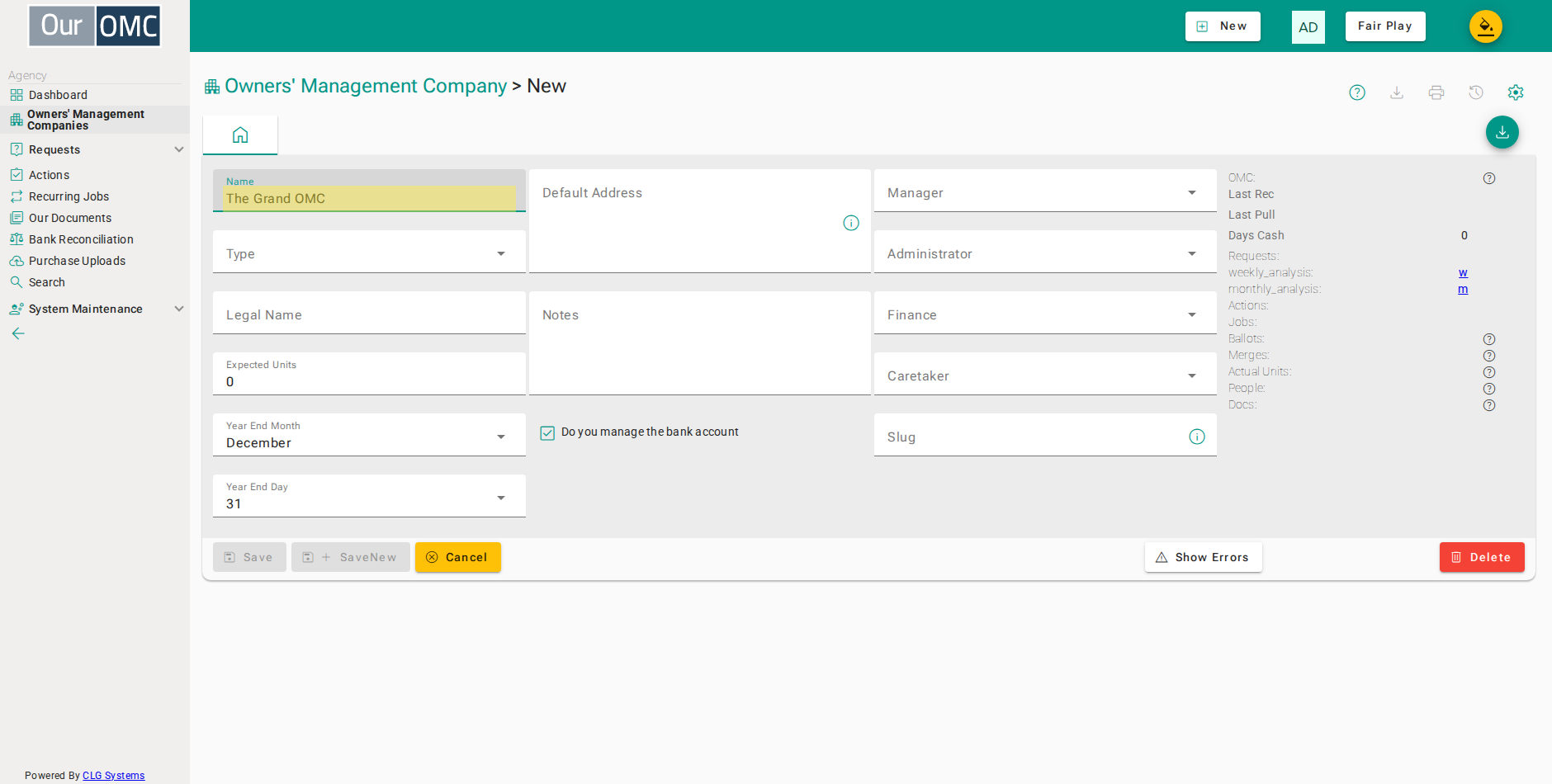Click the sidebar collapse back arrow
The height and width of the screenshot is (784, 1552).
[x=18, y=333]
